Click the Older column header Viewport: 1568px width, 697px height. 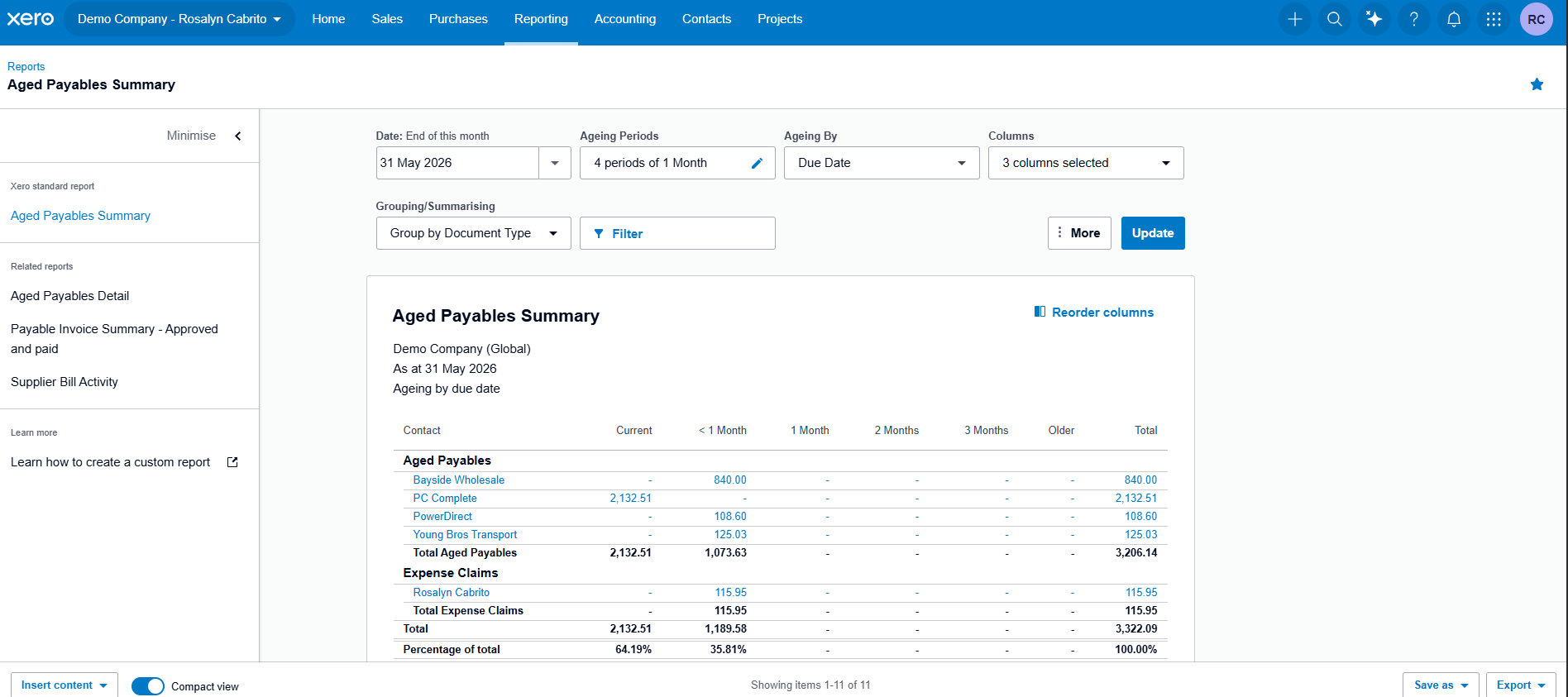click(x=1061, y=431)
